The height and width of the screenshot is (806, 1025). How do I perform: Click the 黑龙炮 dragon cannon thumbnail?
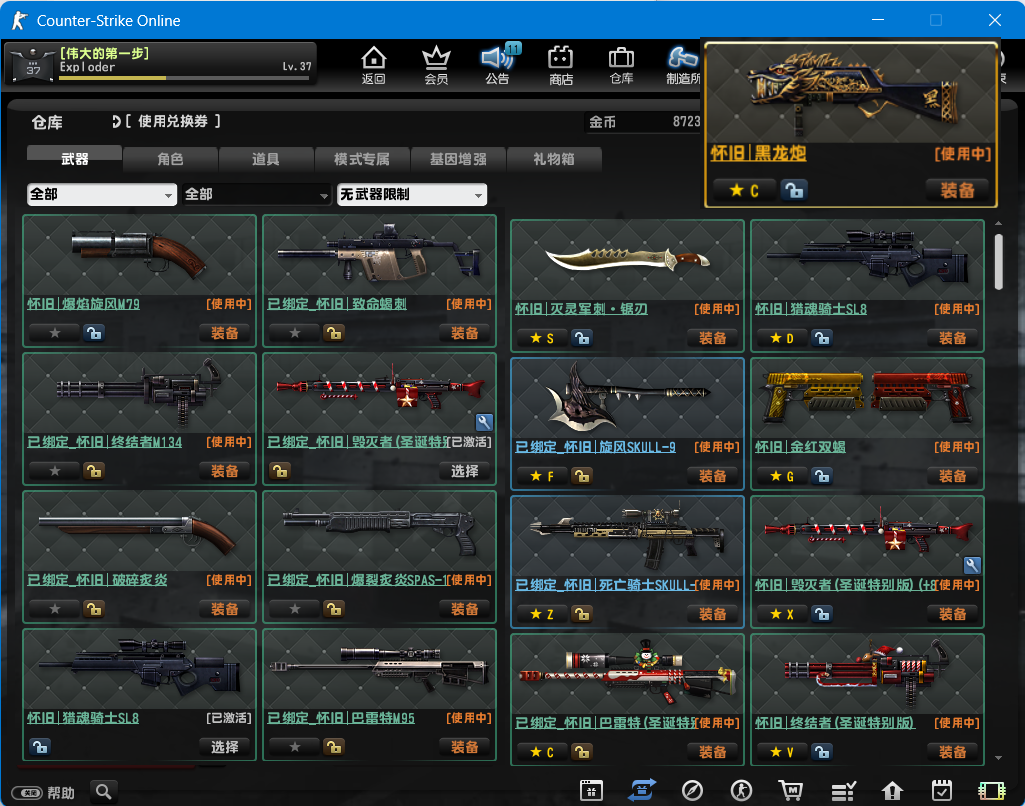851,93
